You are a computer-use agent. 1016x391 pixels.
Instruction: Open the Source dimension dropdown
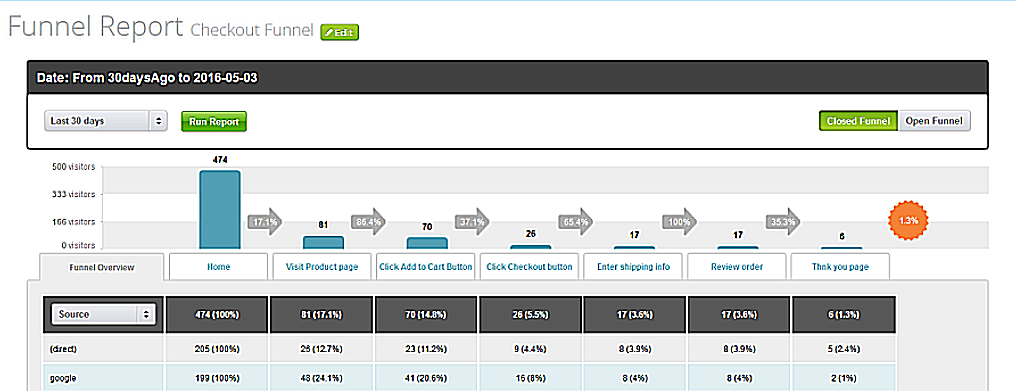(x=103, y=314)
